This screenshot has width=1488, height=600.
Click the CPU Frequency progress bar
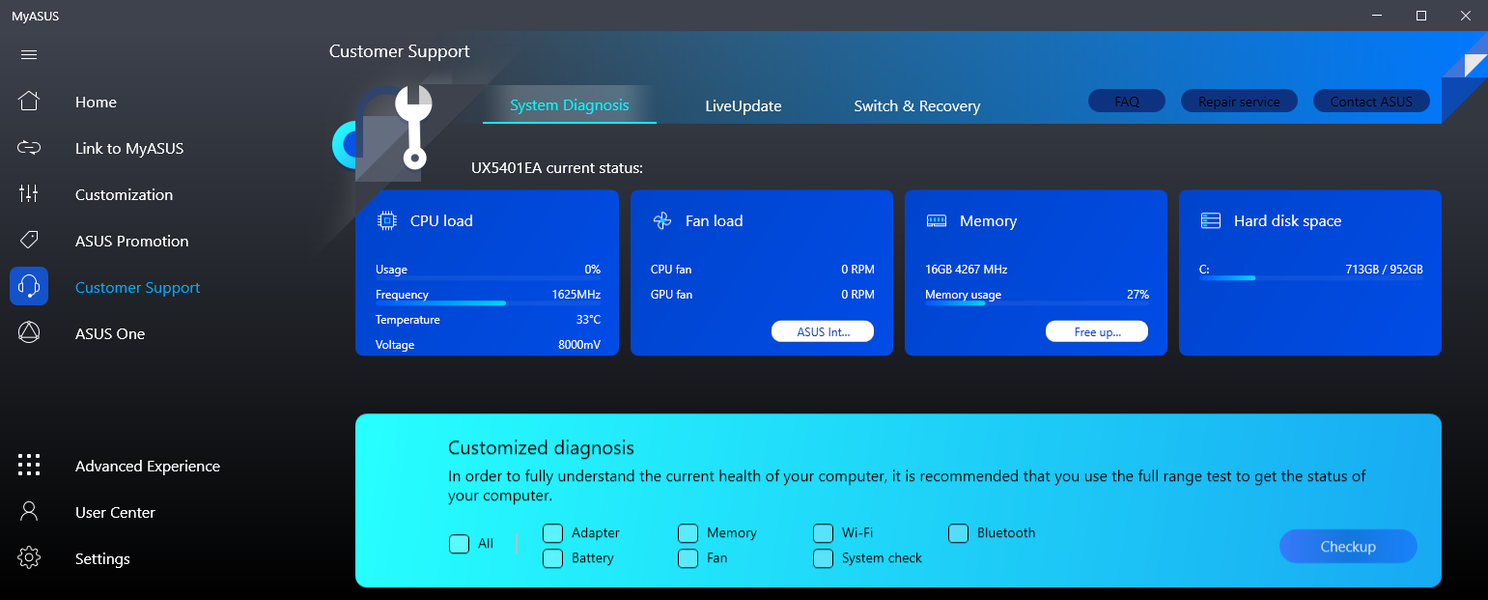(x=488, y=303)
